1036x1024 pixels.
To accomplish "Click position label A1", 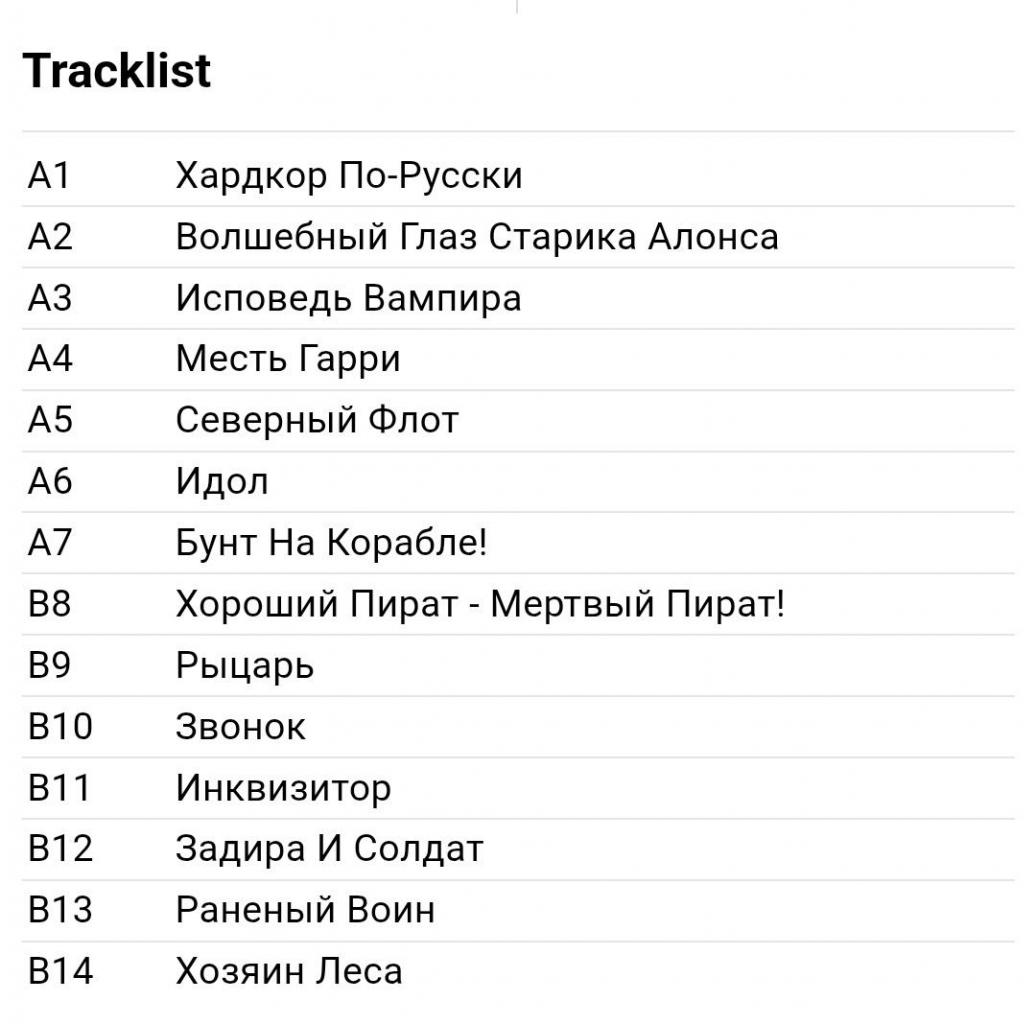I will pyautogui.click(x=49, y=176).
